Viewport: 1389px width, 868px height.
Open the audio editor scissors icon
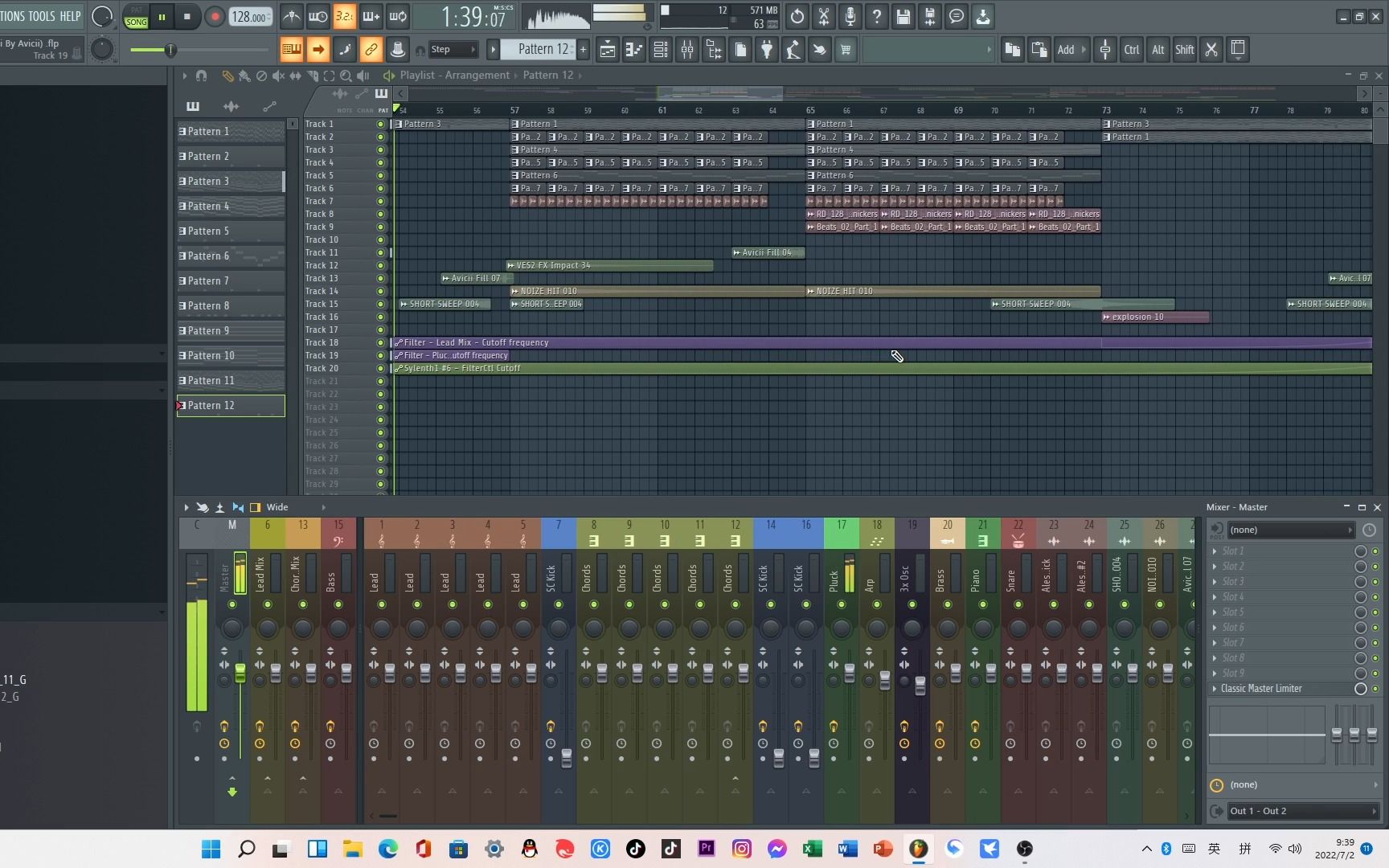point(823,16)
